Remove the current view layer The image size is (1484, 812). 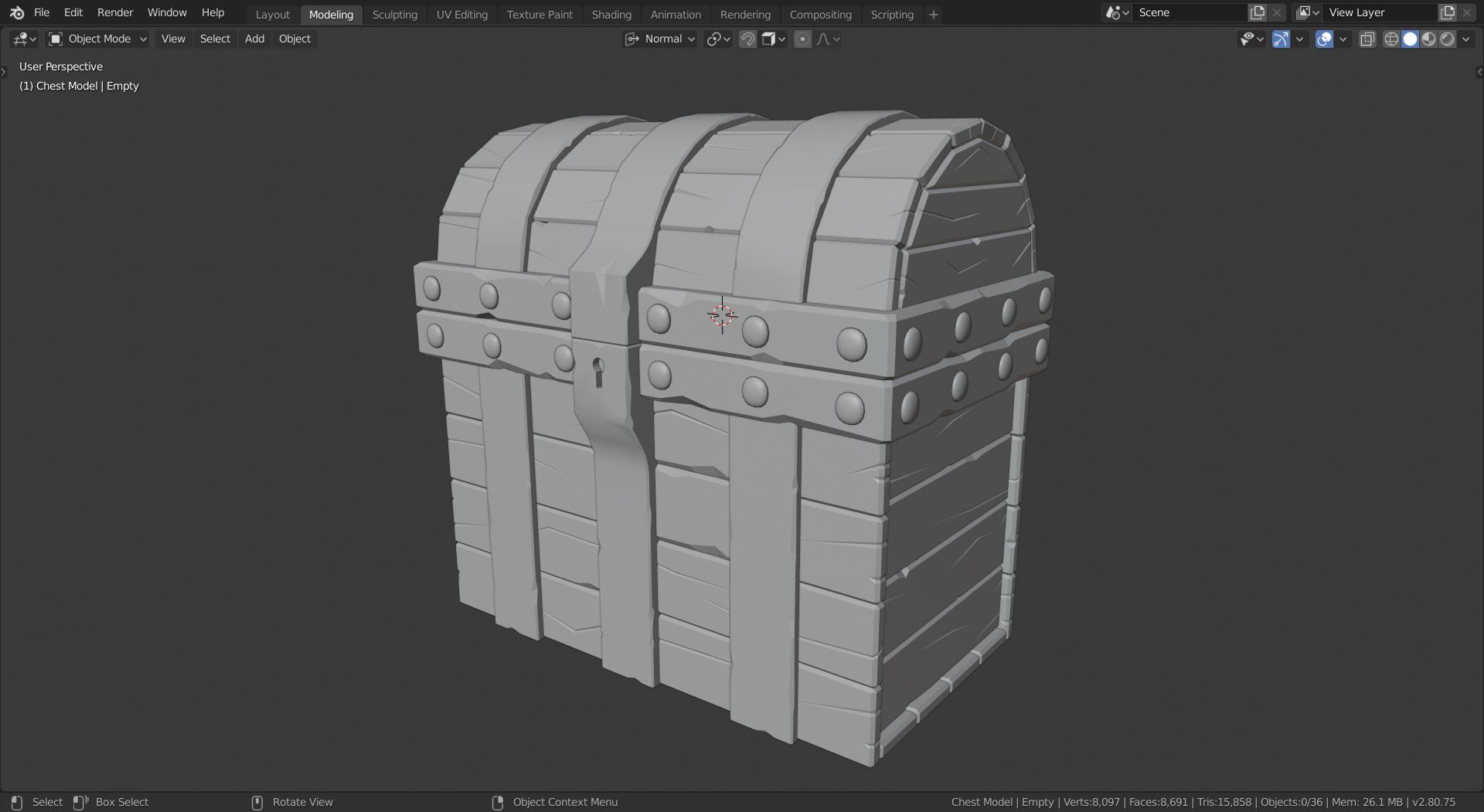(x=1467, y=13)
